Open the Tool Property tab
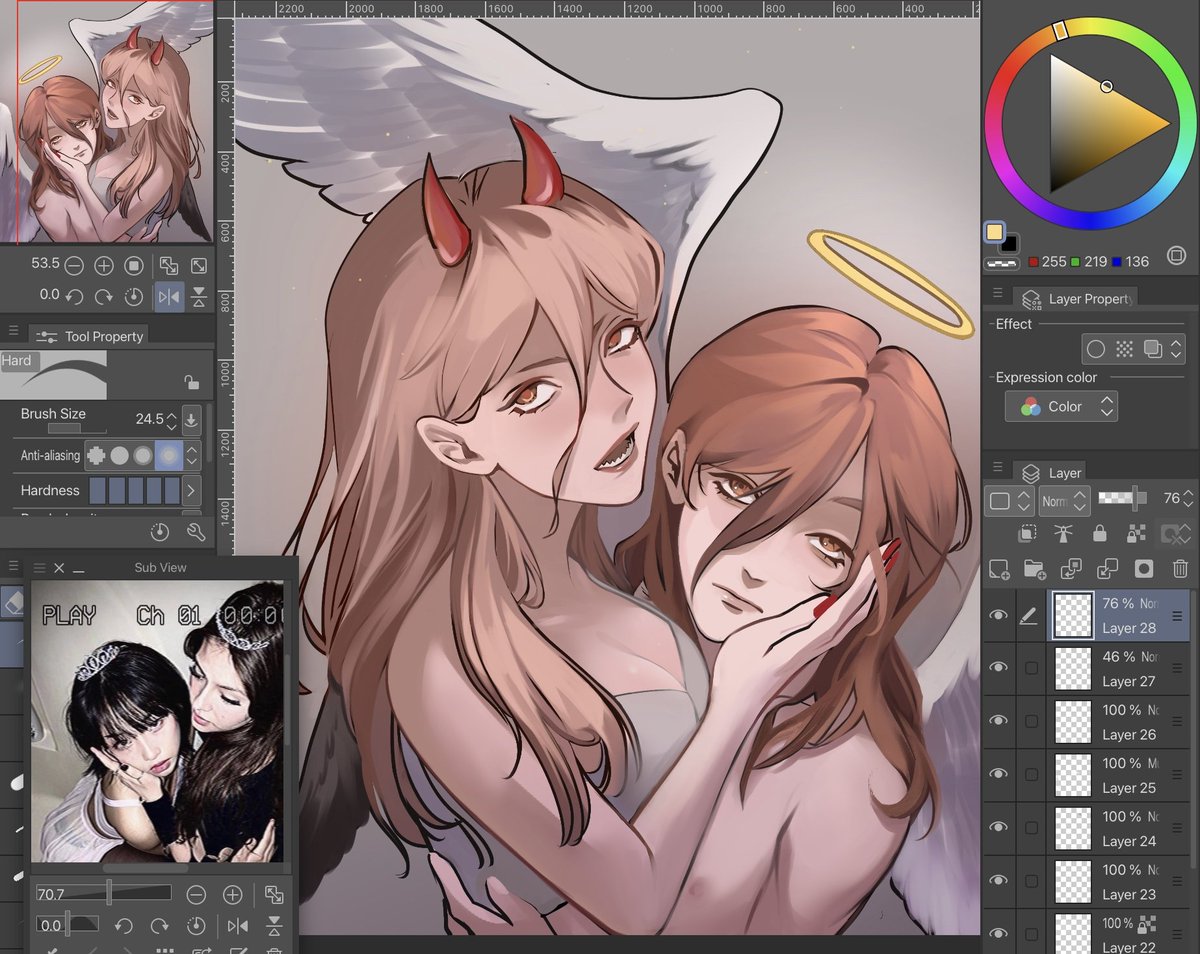This screenshot has height=954, width=1200. 89,336
